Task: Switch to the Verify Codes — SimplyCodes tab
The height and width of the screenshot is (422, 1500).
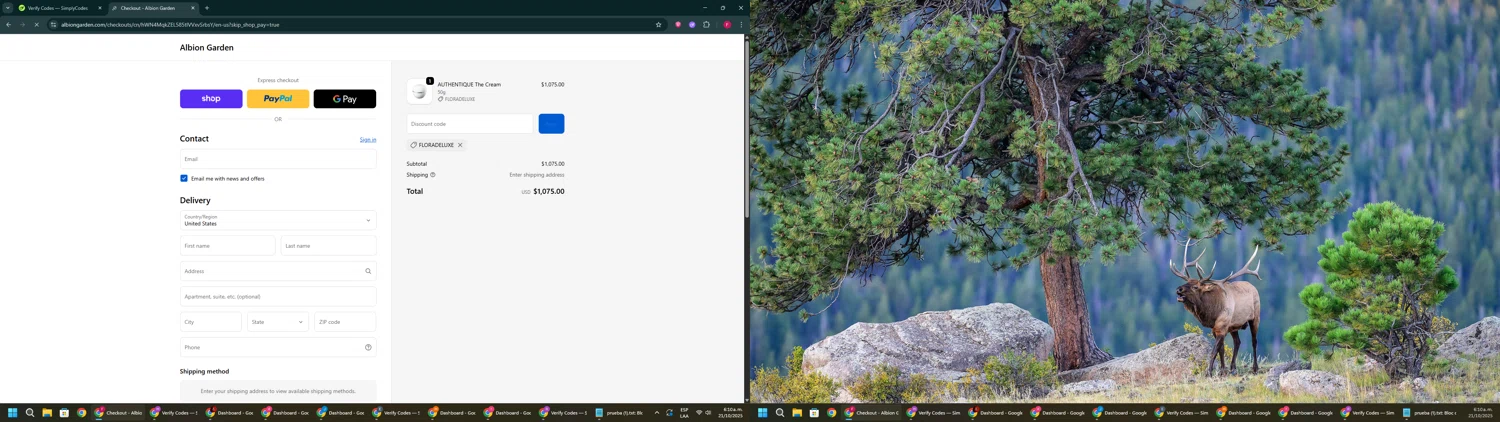Action: click(60, 8)
